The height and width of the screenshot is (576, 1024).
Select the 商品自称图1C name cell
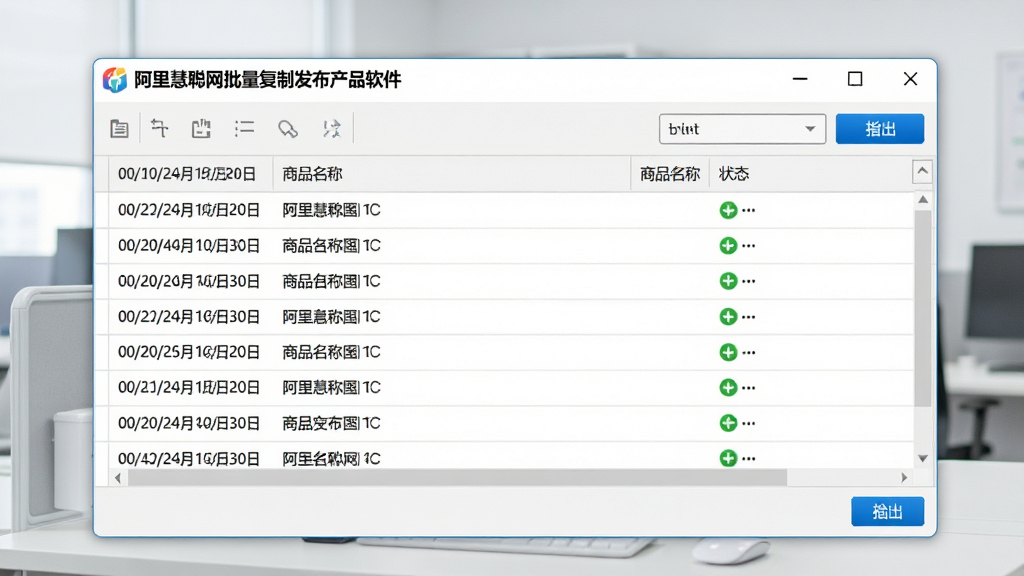click(x=331, y=281)
